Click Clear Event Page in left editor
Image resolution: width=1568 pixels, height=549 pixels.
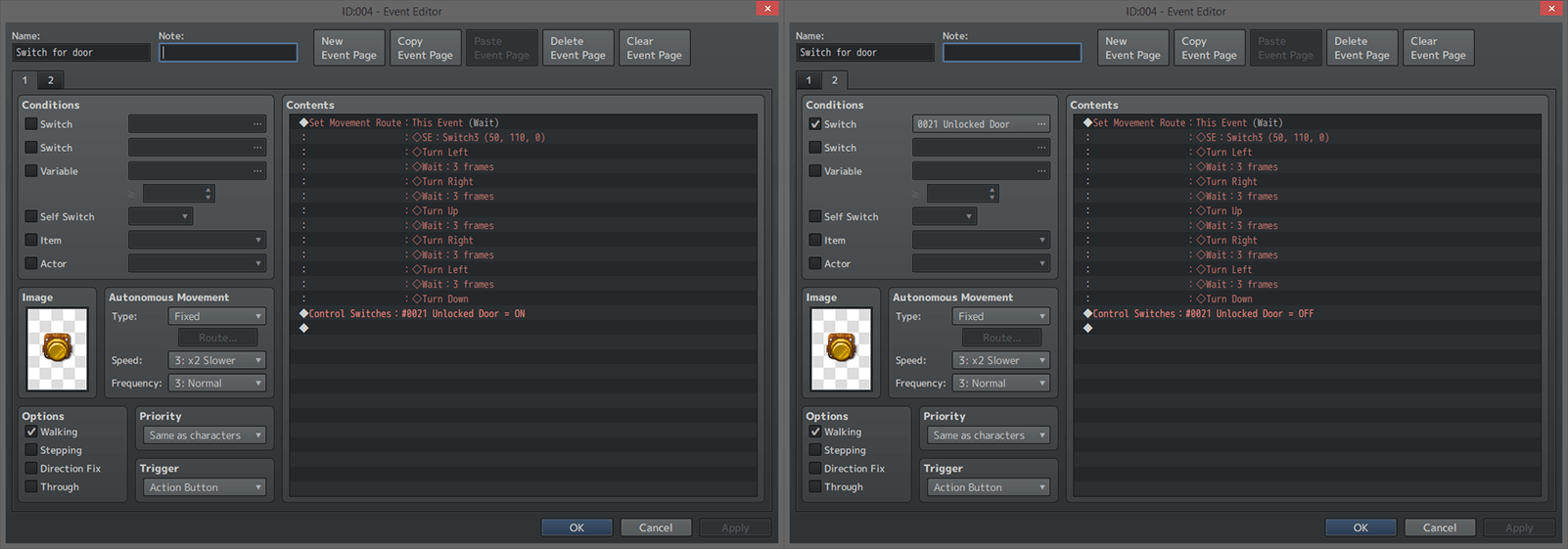pyautogui.click(x=655, y=48)
